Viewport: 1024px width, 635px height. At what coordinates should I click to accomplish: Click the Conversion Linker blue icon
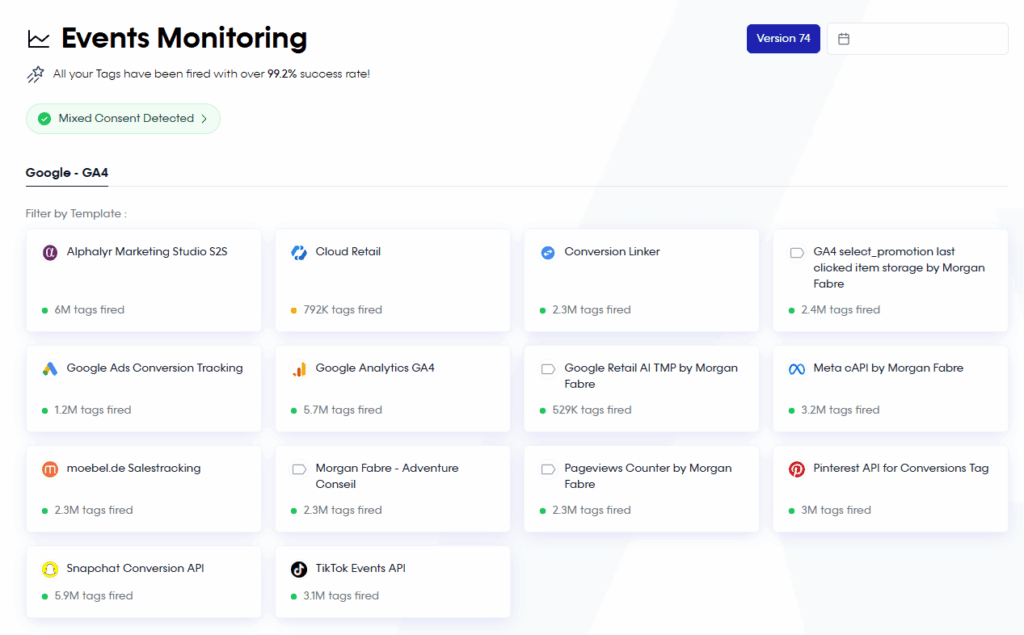tap(548, 252)
